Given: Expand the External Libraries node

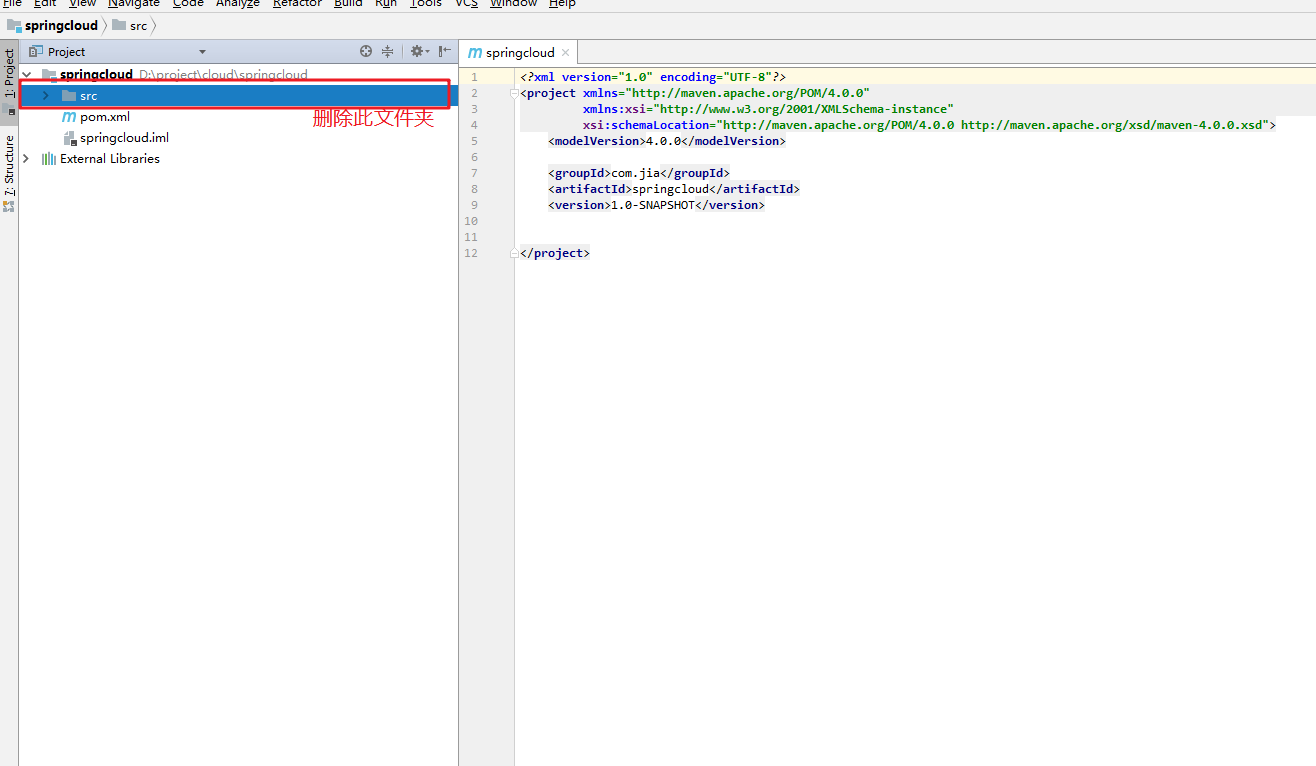Looking at the screenshot, I should [26, 158].
